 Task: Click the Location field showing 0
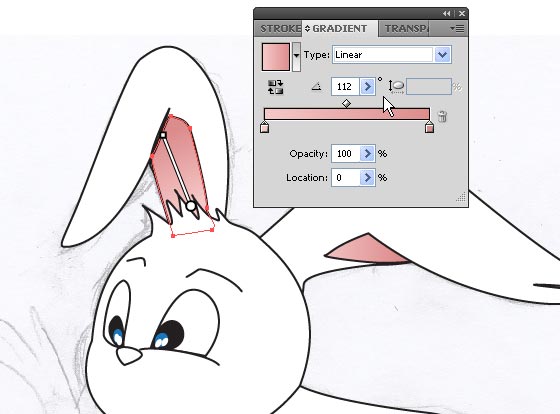point(345,178)
